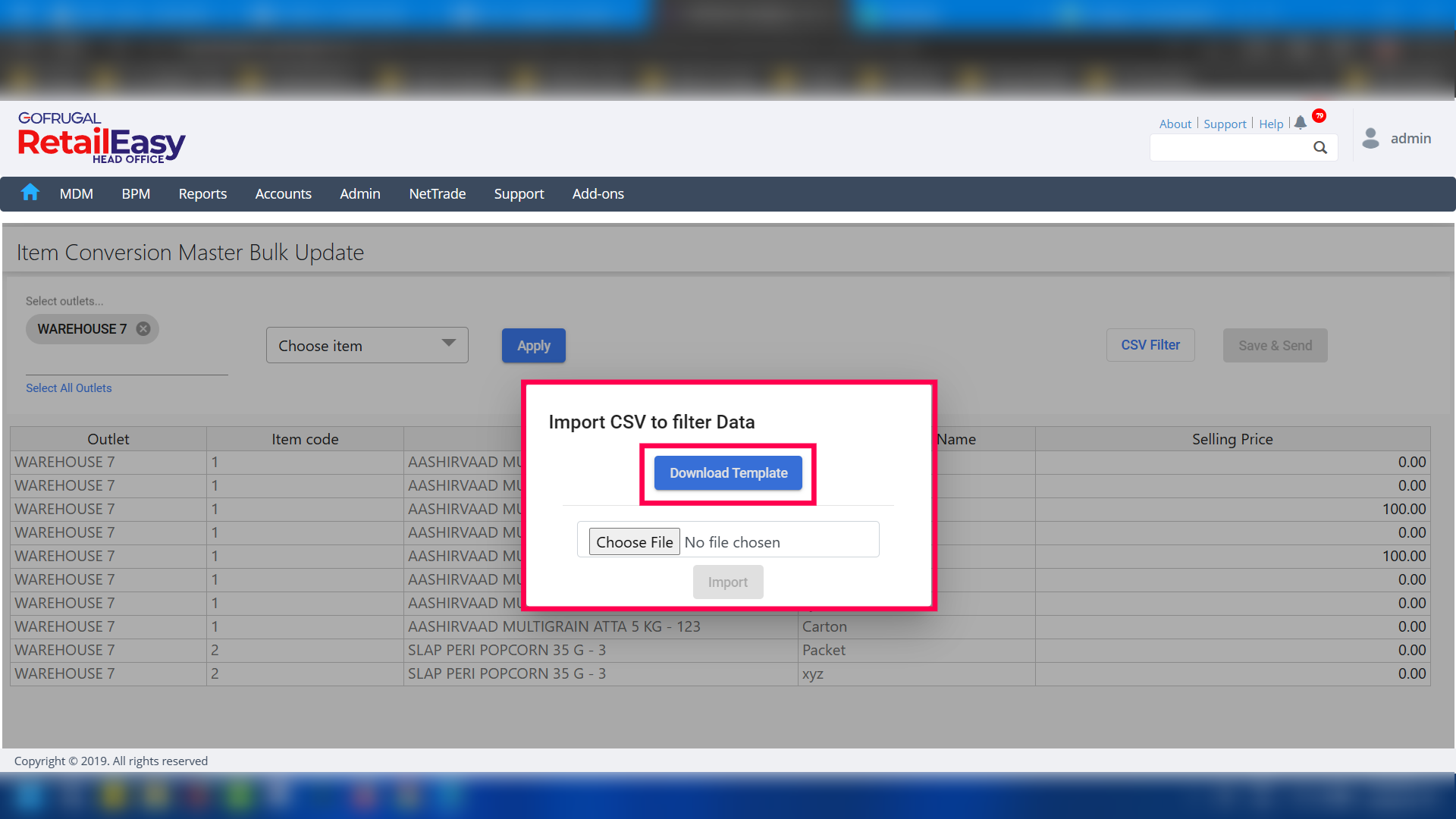Open the Add-ons menu
The image size is (1456, 819).
tap(598, 194)
